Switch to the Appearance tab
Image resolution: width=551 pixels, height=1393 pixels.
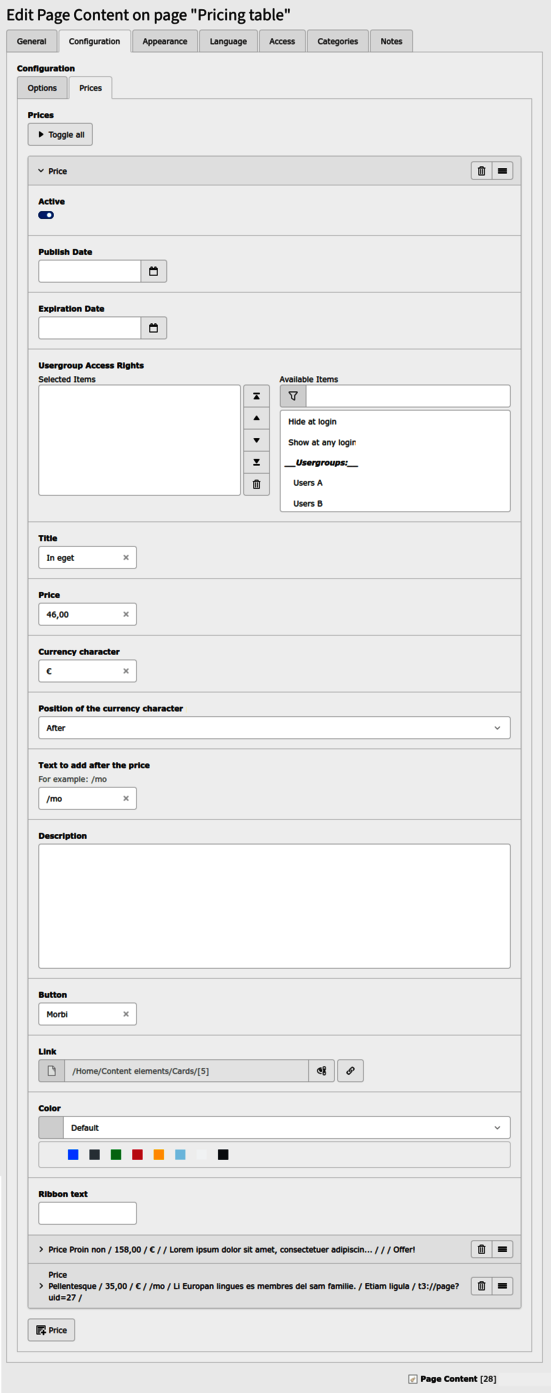165,41
